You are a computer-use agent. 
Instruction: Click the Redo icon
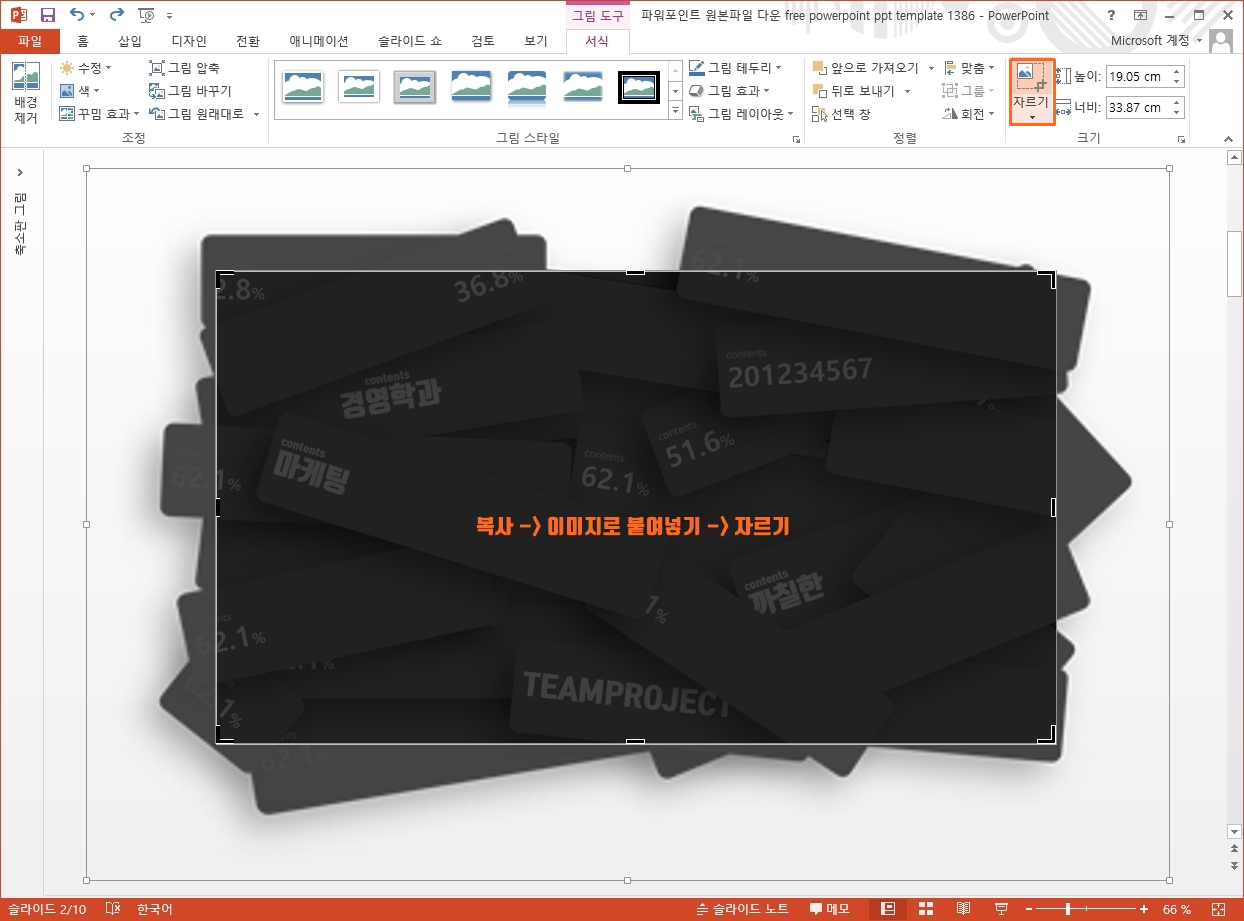[116, 15]
